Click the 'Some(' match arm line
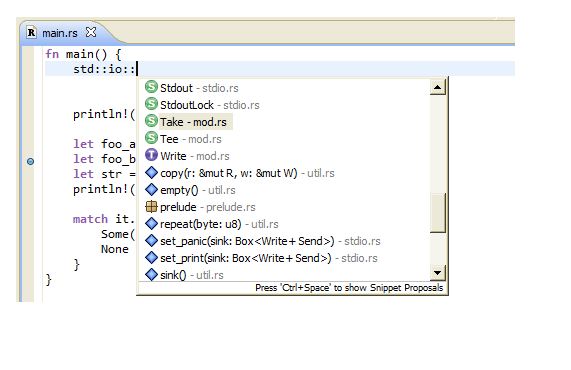 [x=118, y=234]
